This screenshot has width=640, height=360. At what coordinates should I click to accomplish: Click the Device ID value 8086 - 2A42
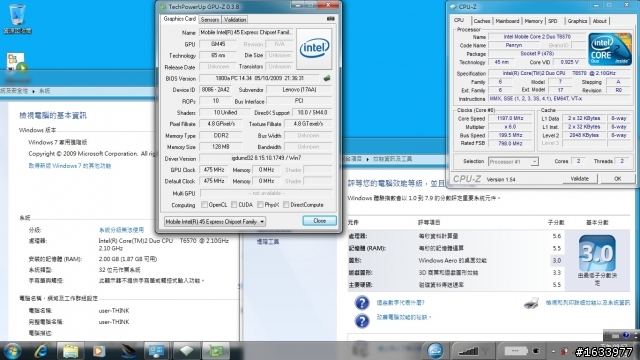pyautogui.click(x=215, y=89)
